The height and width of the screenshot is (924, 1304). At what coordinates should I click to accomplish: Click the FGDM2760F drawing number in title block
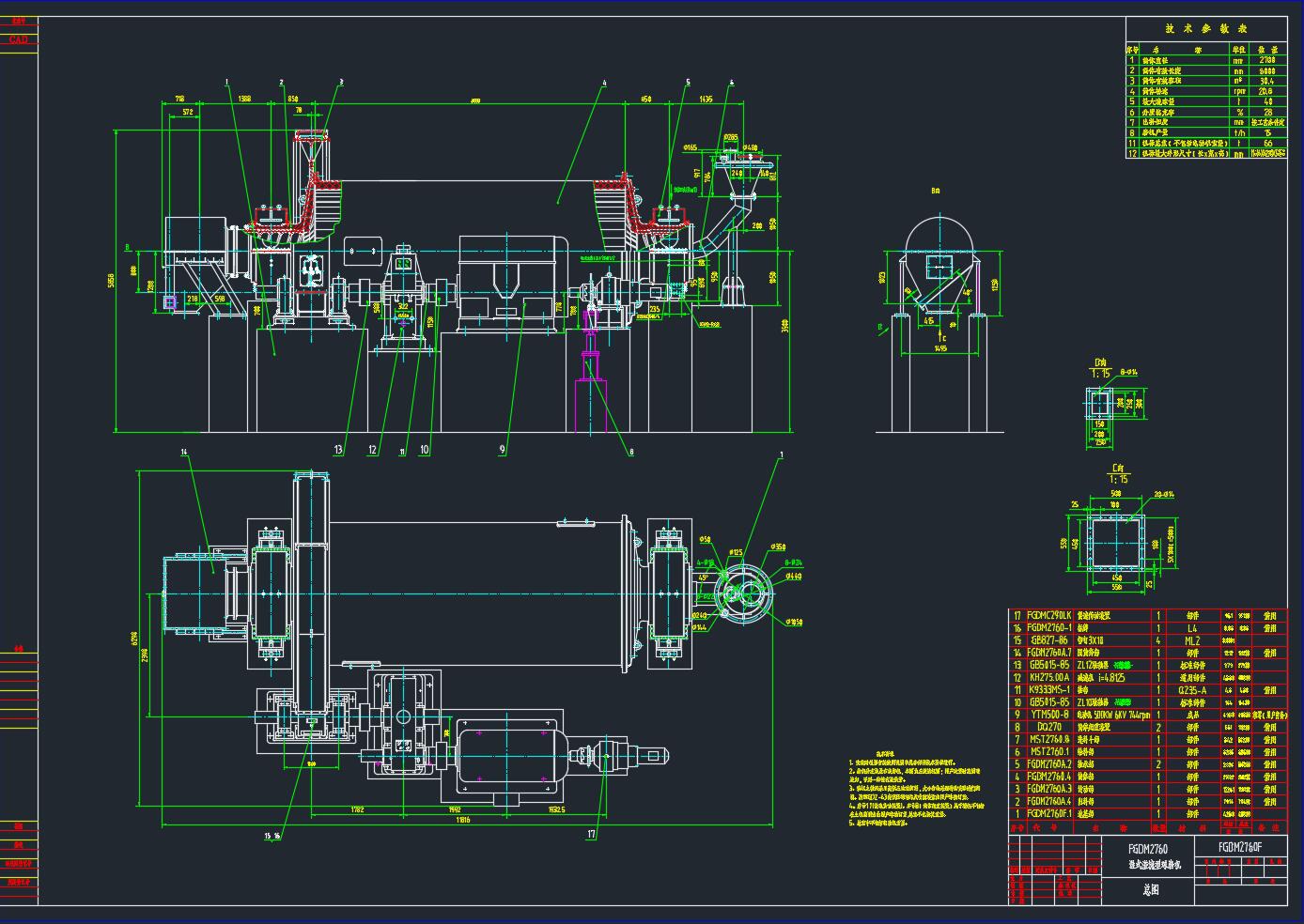tap(1239, 847)
